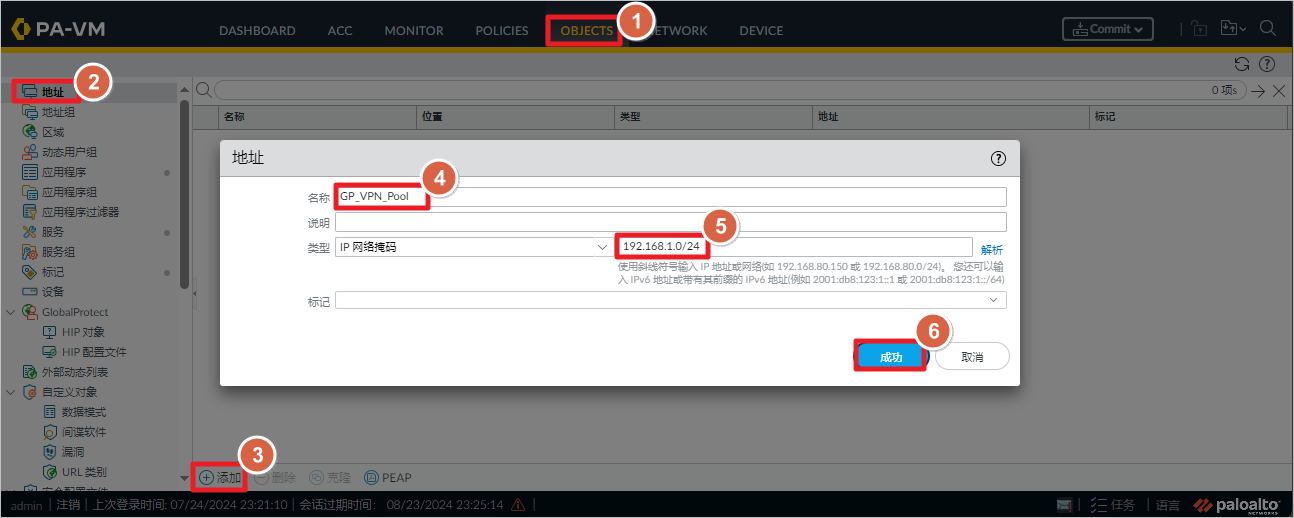Open the DEVICE tab

pyautogui.click(x=761, y=30)
